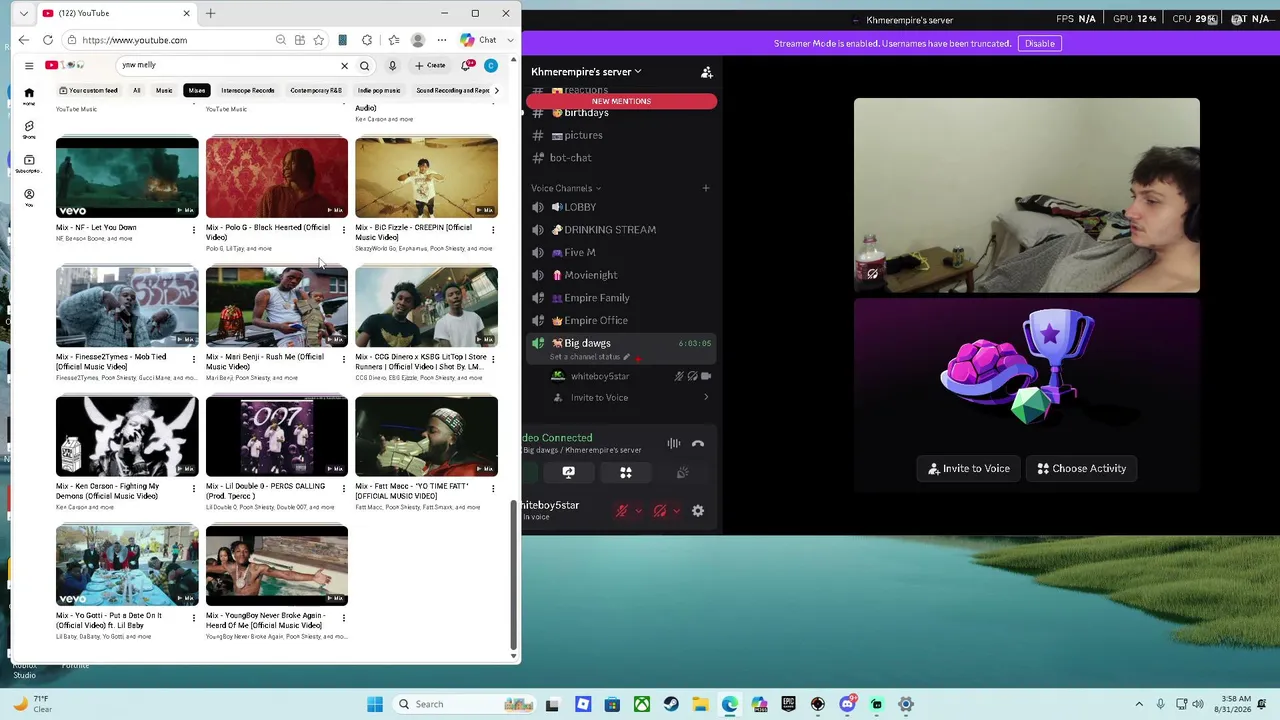Viewport: 1280px width, 720px height.
Task: Click Invite to Voice button under video
Action: pyautogui.click(x=969, y=469)
